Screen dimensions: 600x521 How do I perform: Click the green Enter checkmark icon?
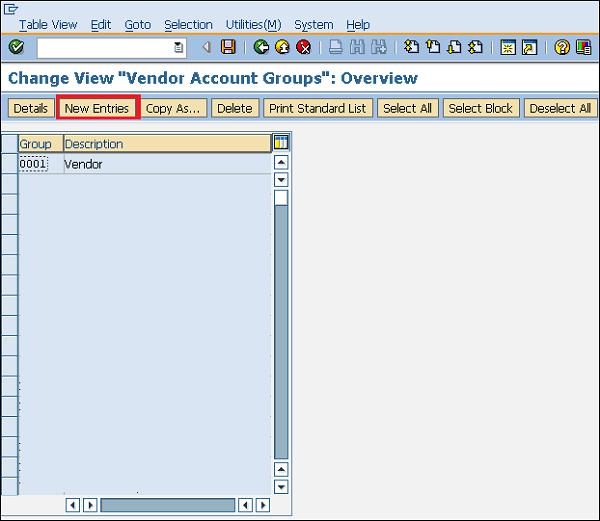point(16,47)
